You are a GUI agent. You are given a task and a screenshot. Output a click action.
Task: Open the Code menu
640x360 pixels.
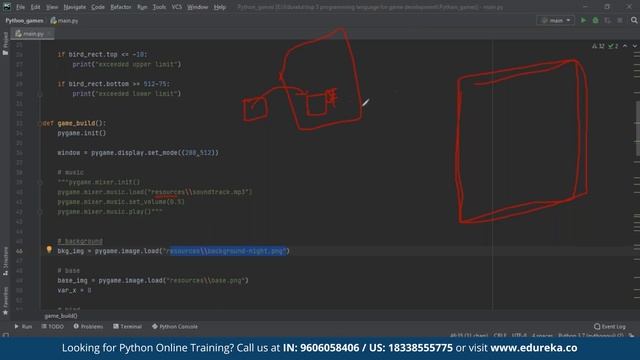(98, 7)
